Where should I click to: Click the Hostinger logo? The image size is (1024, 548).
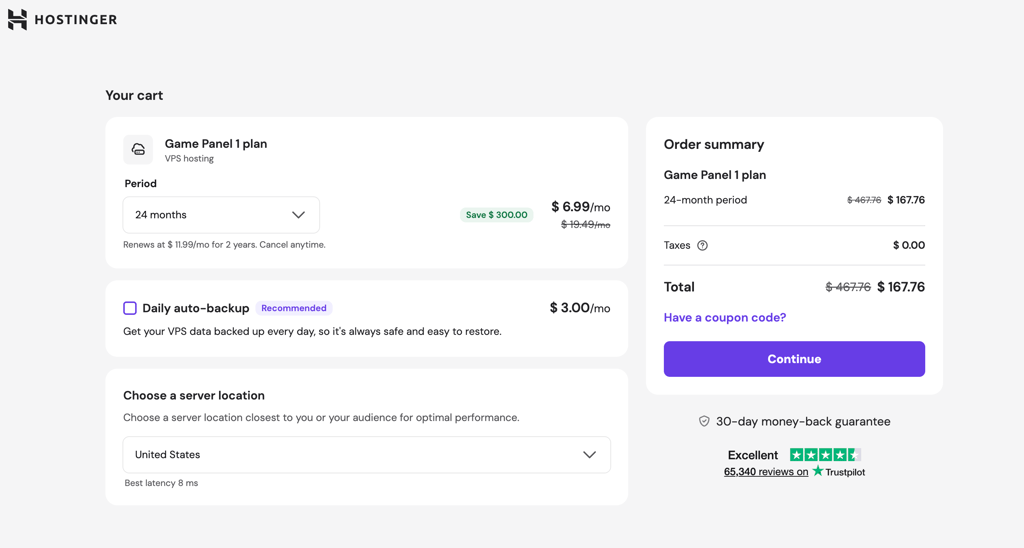pos(63,20)
